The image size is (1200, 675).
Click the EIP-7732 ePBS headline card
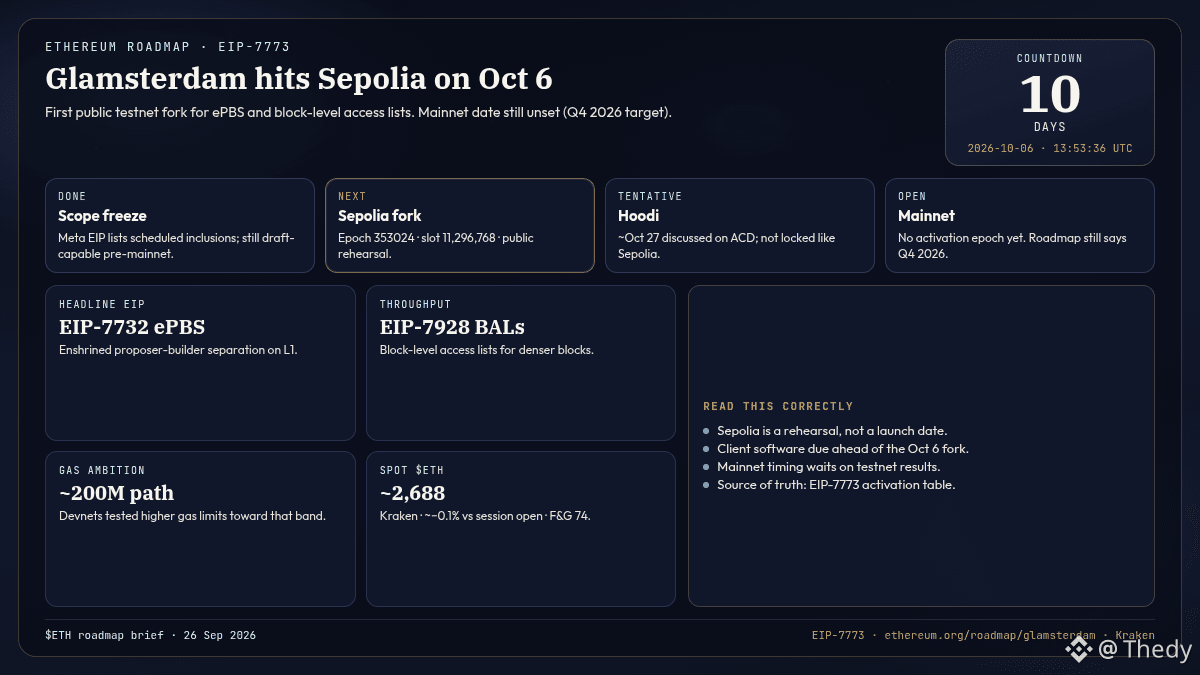[x=200, y=363]
